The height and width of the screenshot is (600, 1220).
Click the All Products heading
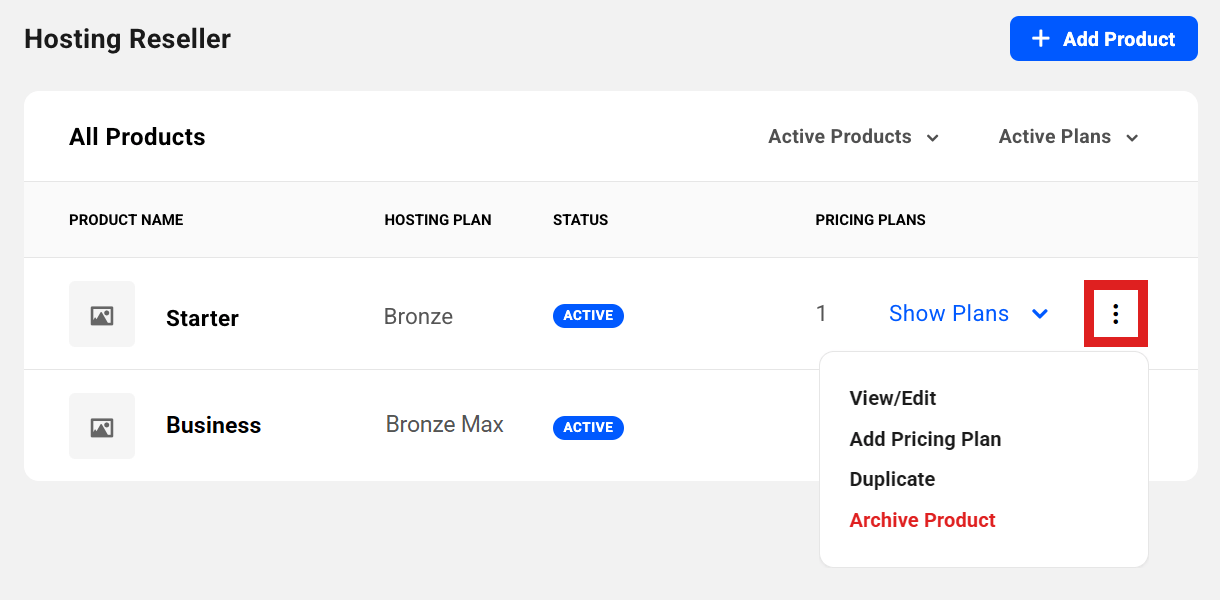pos(137,137)
